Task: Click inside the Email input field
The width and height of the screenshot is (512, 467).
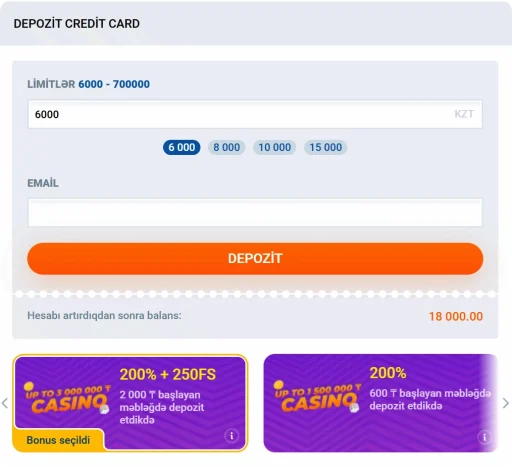Action: pyautogui.click(x=255, y=213)
